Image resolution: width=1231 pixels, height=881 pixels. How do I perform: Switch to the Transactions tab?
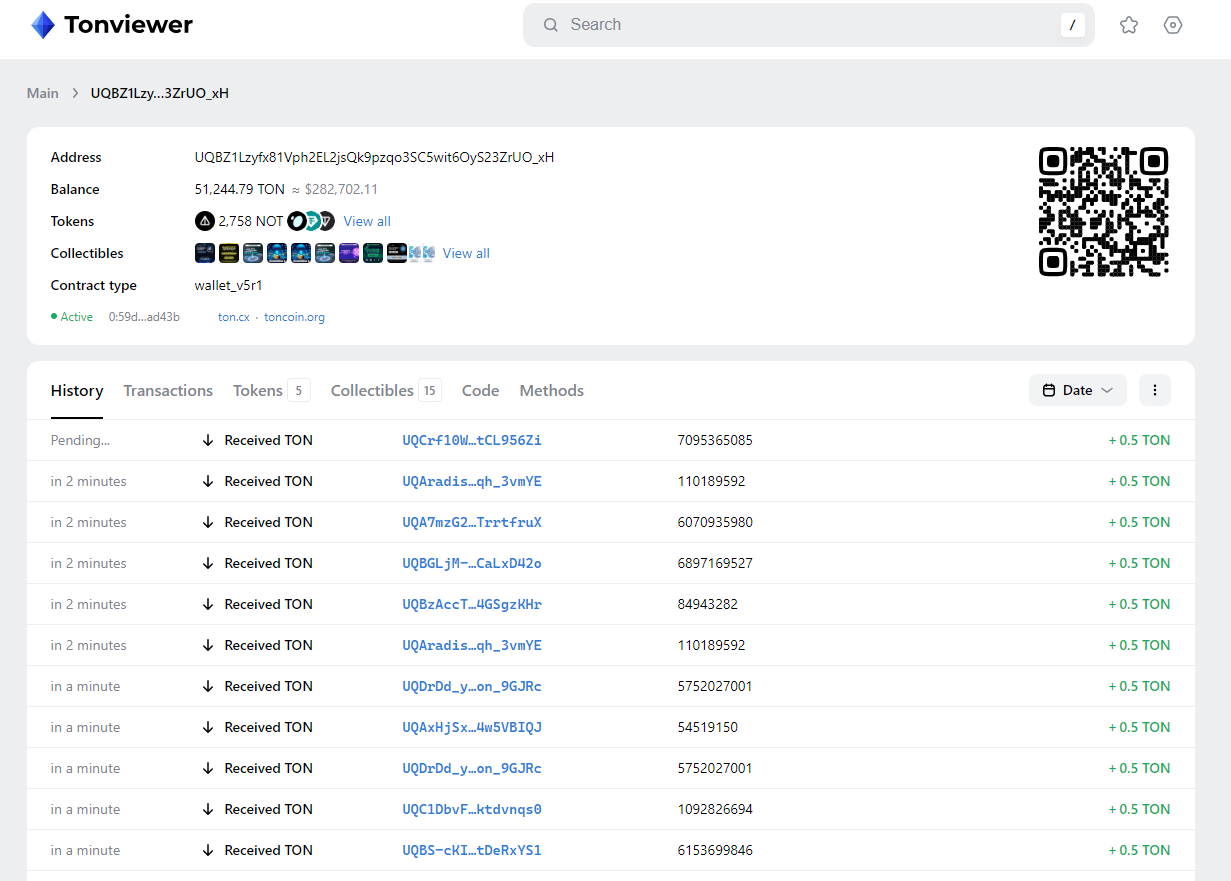(168, 390)
